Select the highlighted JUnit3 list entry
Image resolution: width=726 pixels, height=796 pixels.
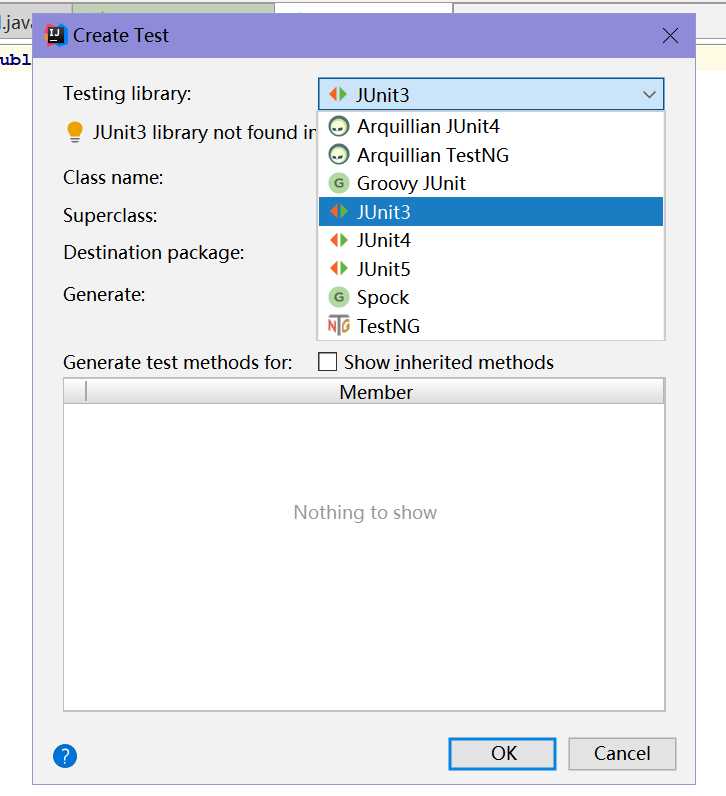(x=490, y=212)
